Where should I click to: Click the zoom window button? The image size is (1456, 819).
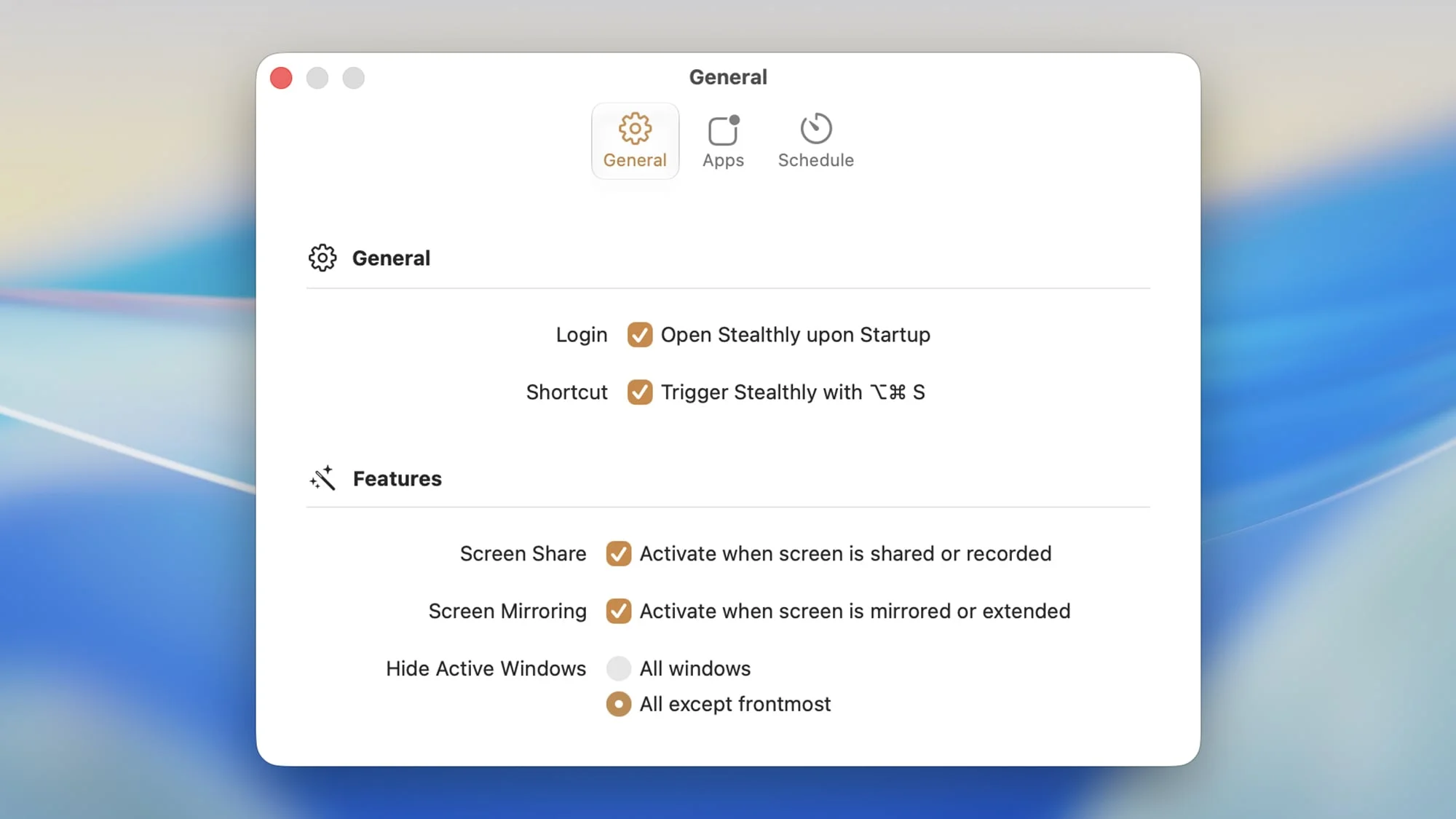point(354,78)
